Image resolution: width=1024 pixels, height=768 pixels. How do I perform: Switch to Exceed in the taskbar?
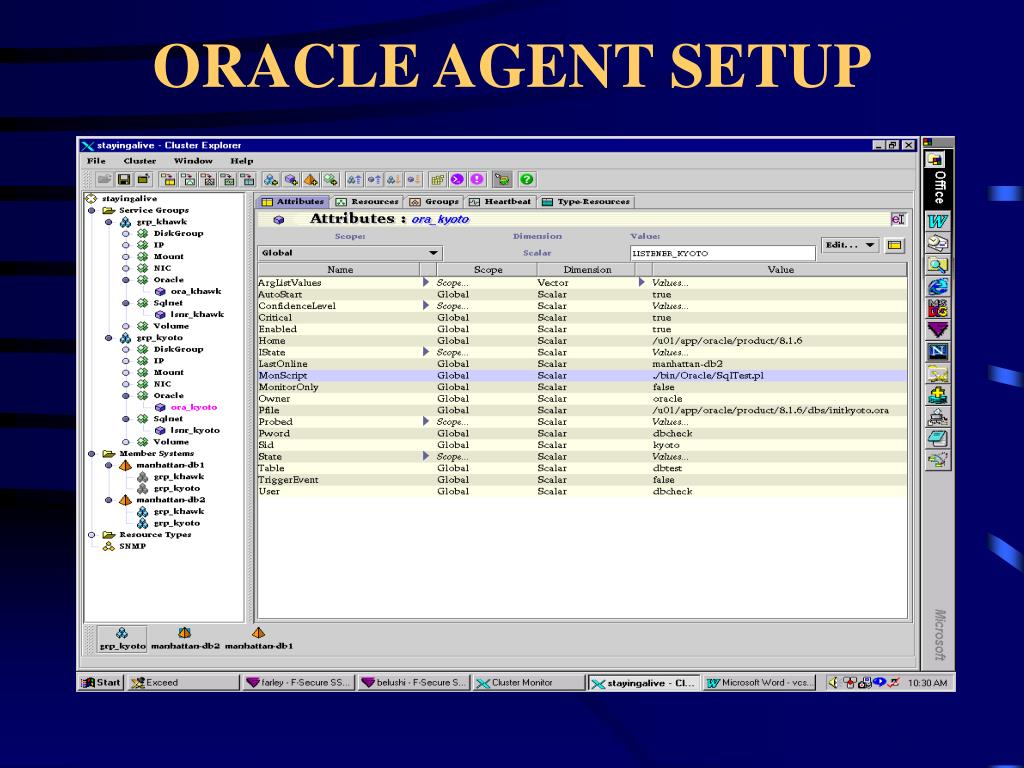pos(183,682)
